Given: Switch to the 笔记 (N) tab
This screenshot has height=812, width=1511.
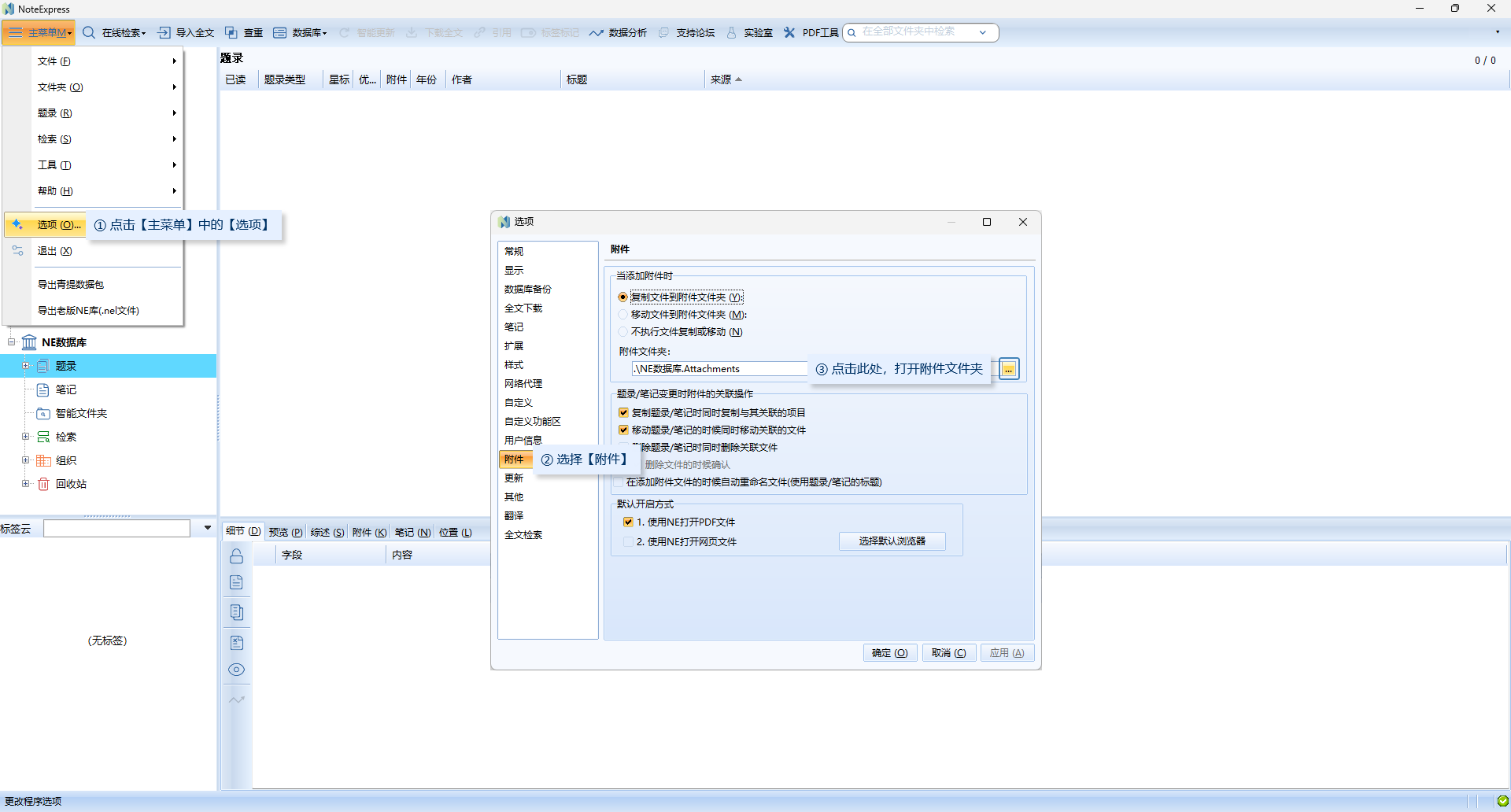Looking at the screenshot, I should [x=412, y=533].
